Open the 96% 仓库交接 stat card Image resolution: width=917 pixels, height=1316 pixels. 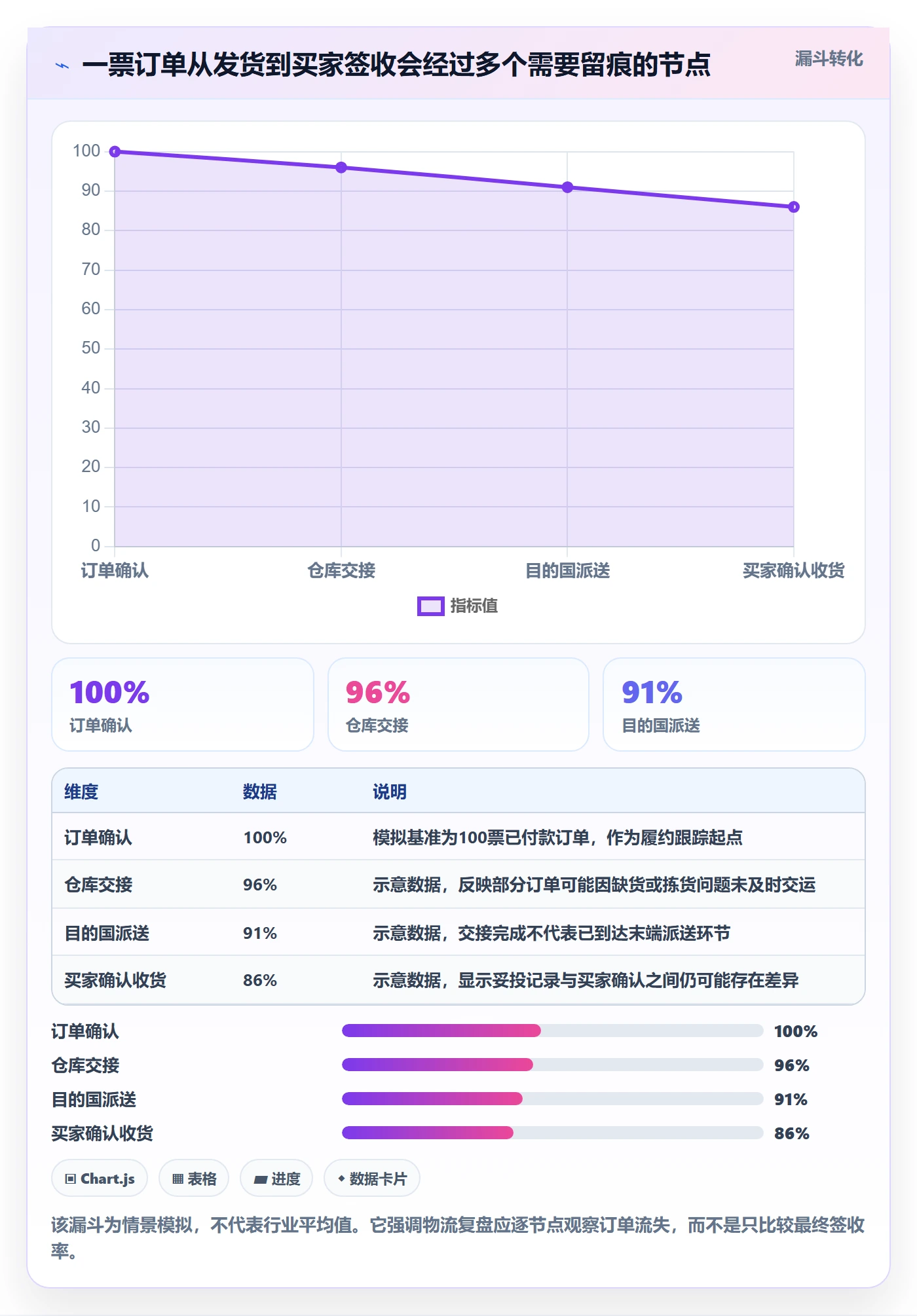click(x=458, y=704)
